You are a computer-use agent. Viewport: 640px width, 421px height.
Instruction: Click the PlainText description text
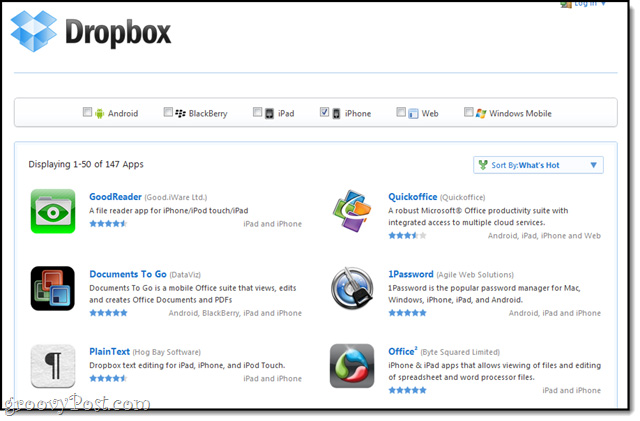point(187,365)
